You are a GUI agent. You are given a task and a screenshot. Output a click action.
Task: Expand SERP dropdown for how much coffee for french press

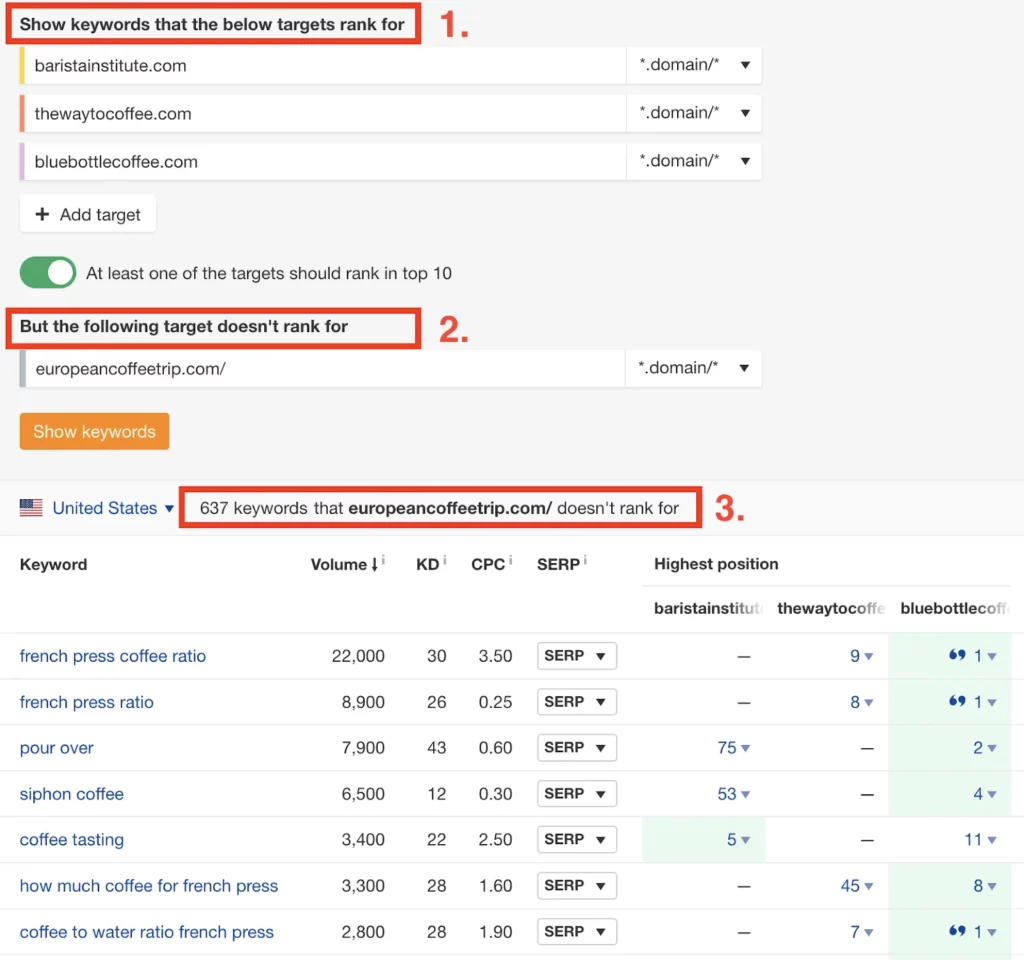click(x=577, y=886)
